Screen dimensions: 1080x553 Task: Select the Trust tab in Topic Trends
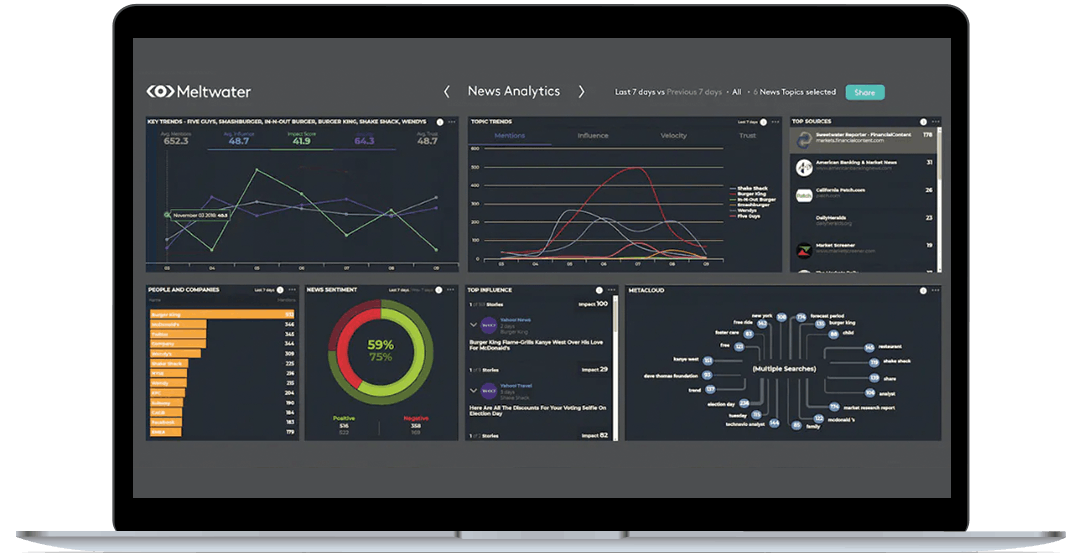[747, 136]
